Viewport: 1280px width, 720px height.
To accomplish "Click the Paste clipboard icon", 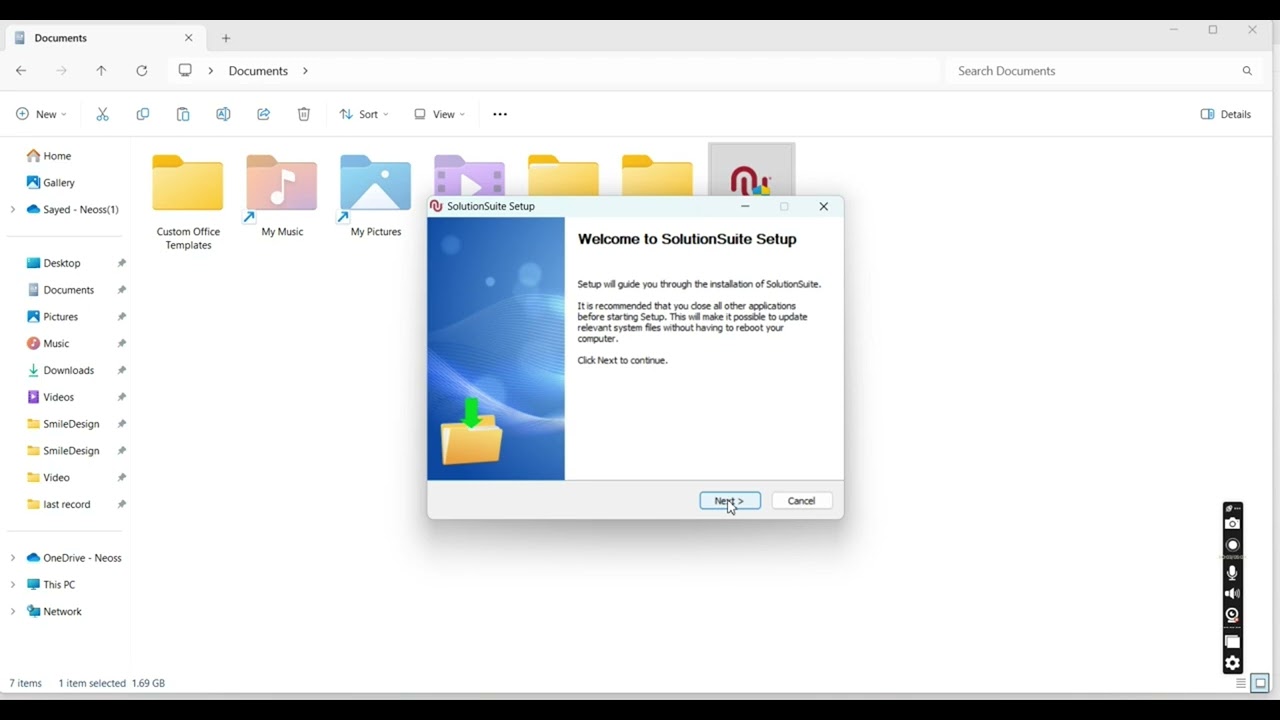I will tap(183, 114).
